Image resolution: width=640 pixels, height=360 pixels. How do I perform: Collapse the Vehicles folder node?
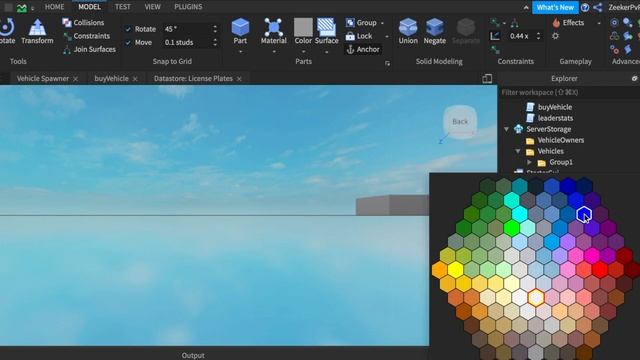click(x=518, y=151)
